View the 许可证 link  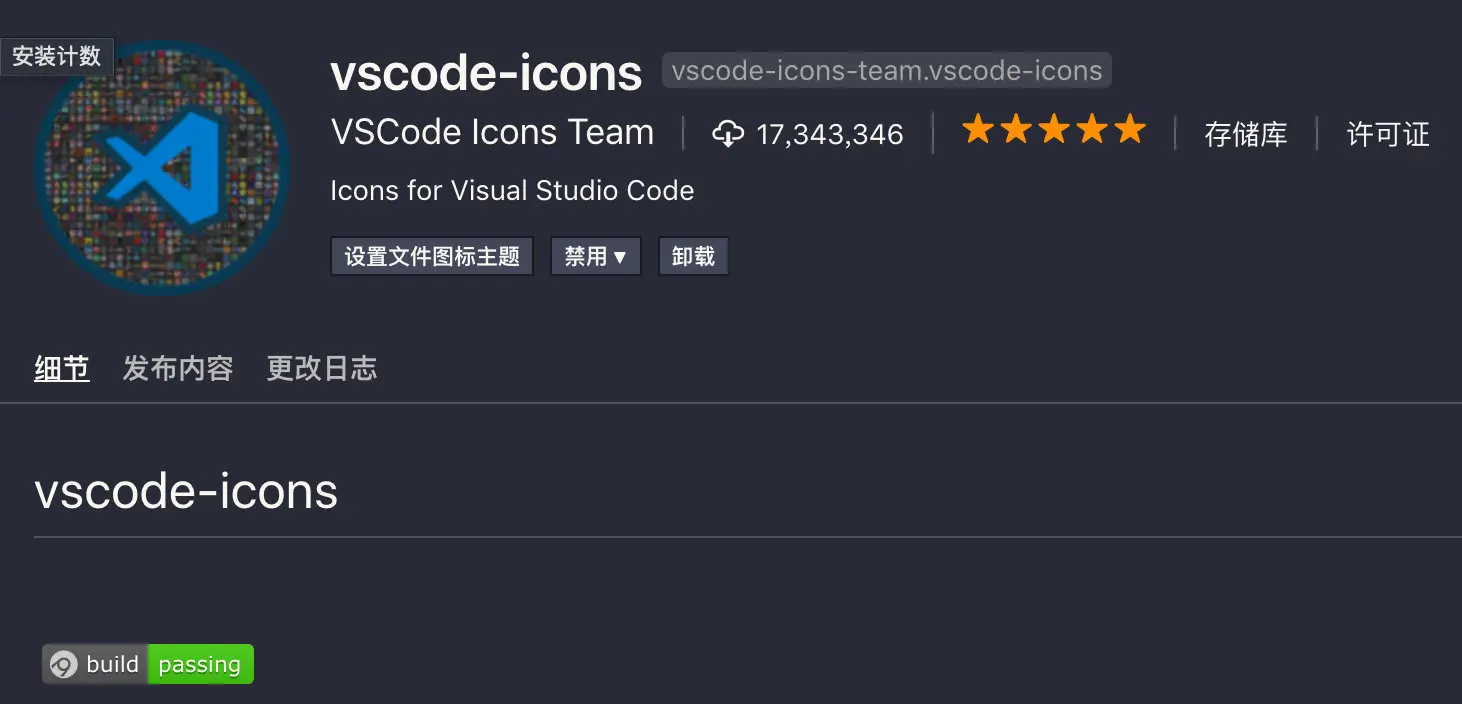point(1389,135)
